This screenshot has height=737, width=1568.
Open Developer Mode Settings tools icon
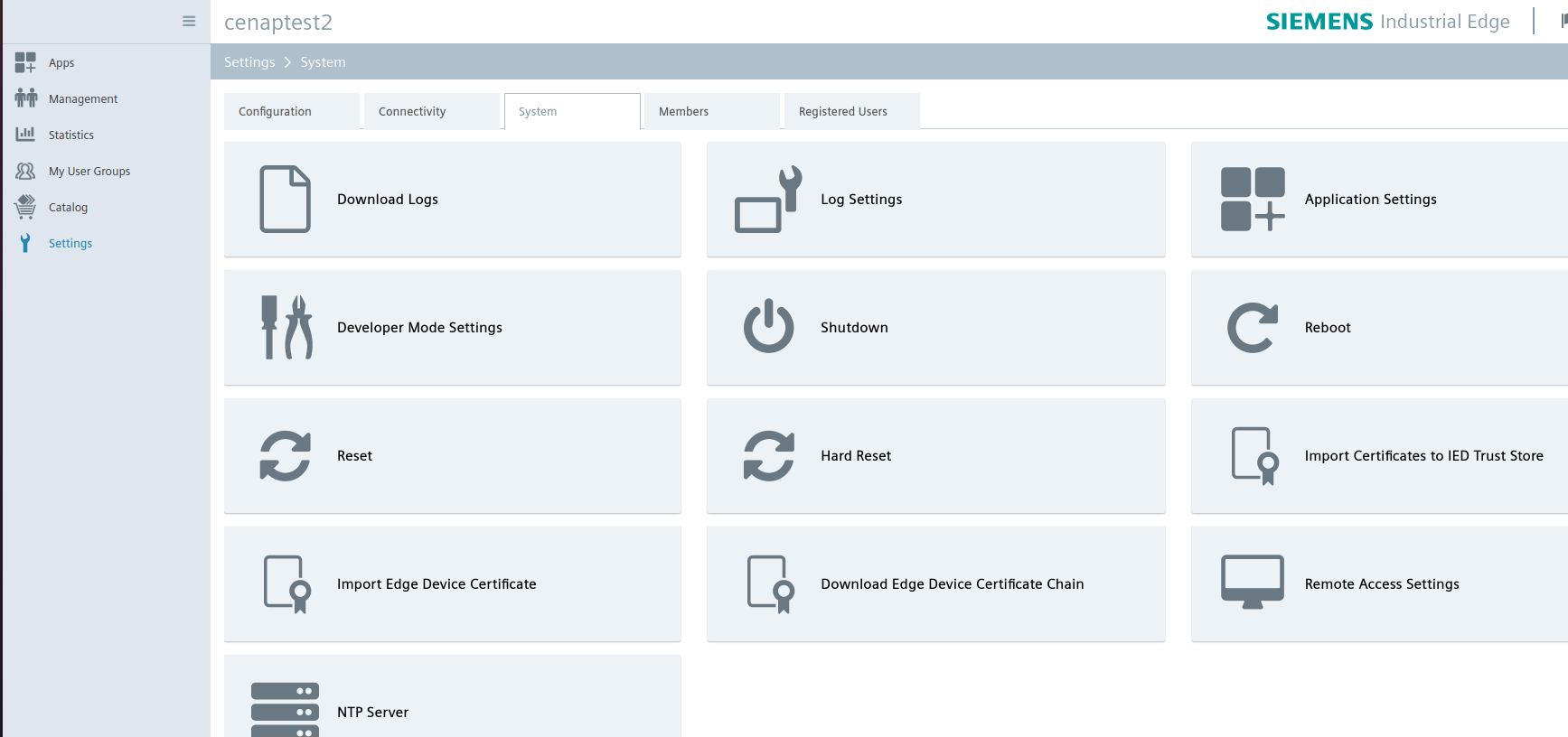click(x=286, y=328)
